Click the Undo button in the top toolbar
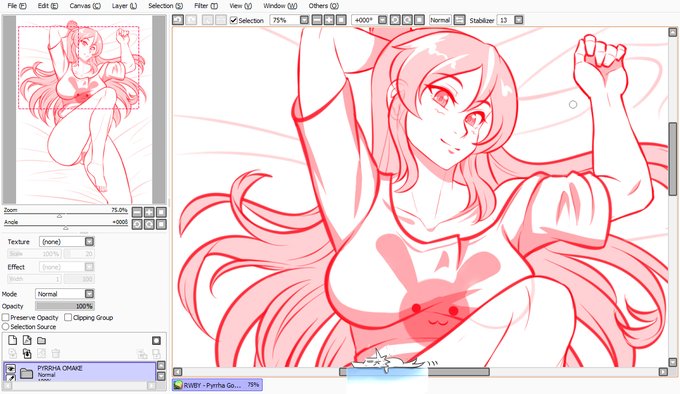The width and height of the screenshot is (680, 394). [x=178, y=20]
